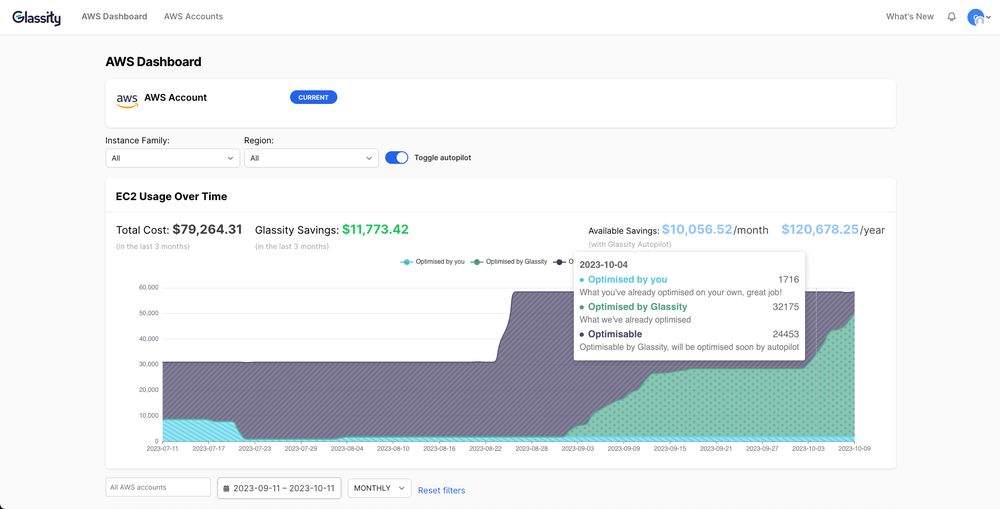Click the CURRENT badge button

click(x=313, y=98)
